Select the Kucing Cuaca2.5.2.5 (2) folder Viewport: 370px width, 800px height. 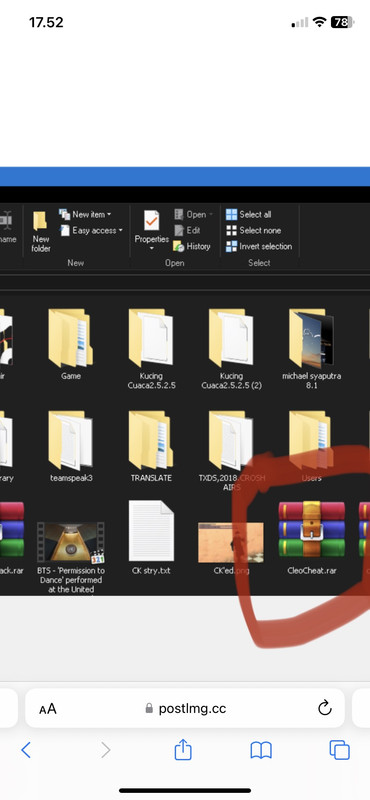pos(231,349)
